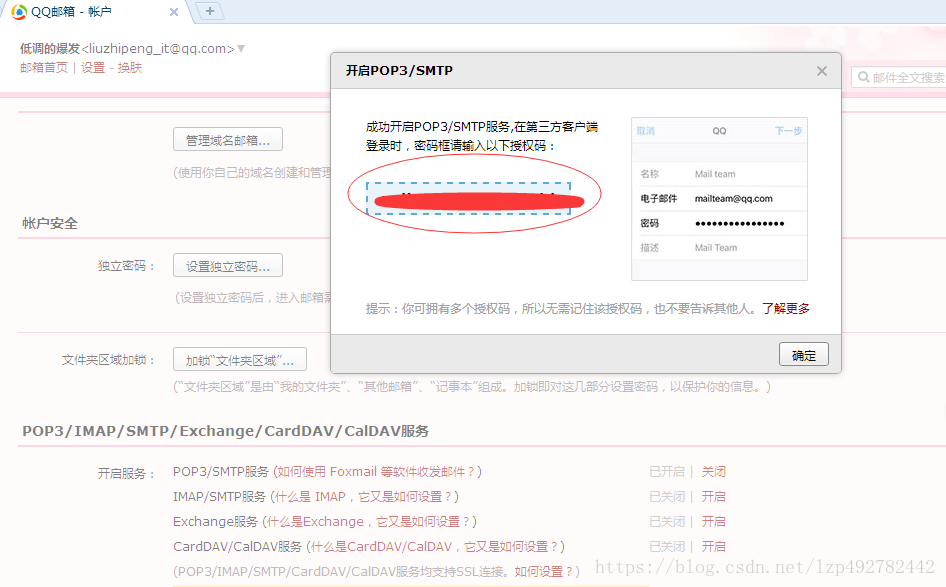Open the 了解更多 link in dialog
This screenshot has width=946, height=587.
(x=786, y=309)
